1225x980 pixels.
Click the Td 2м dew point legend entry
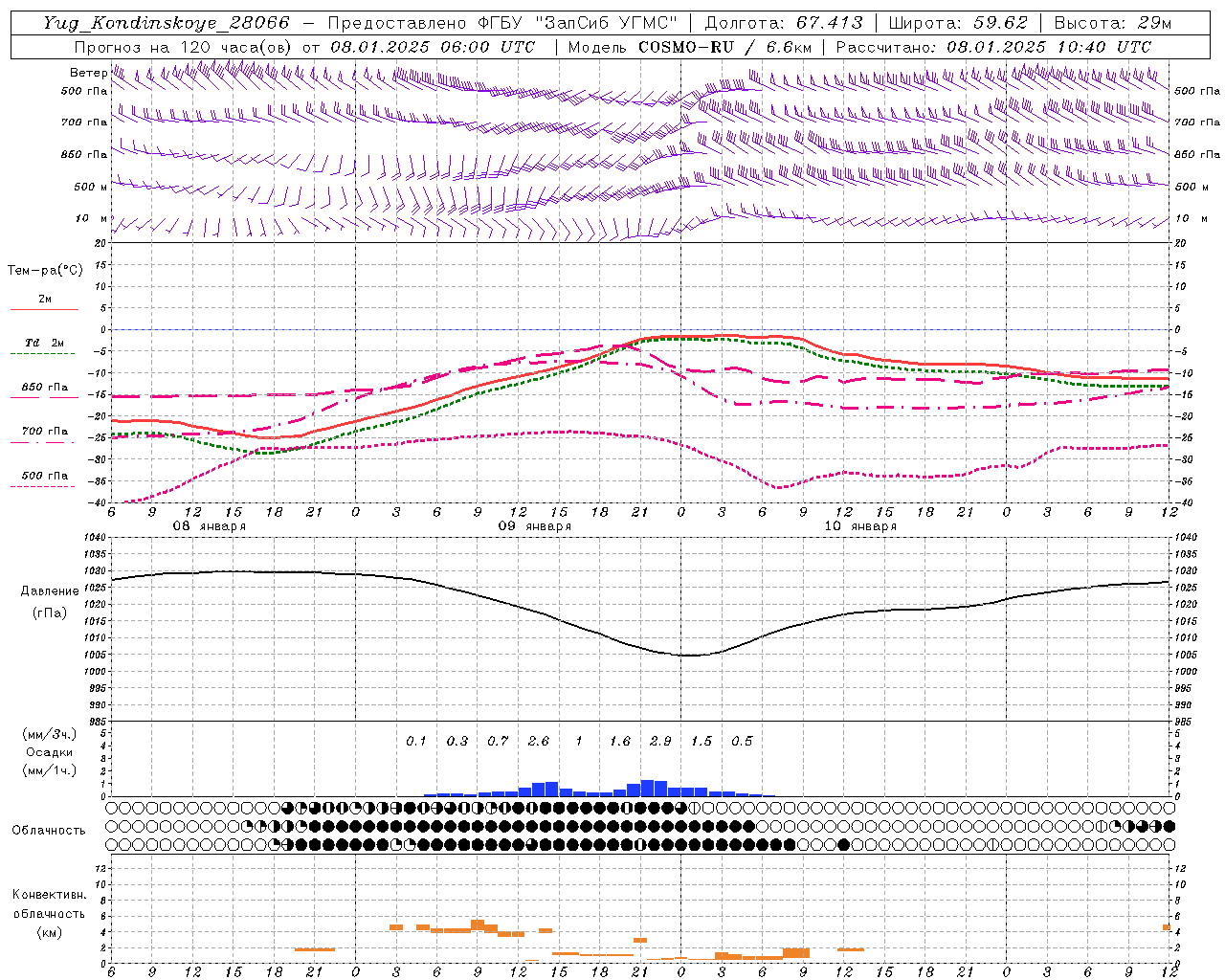[45, 343]
